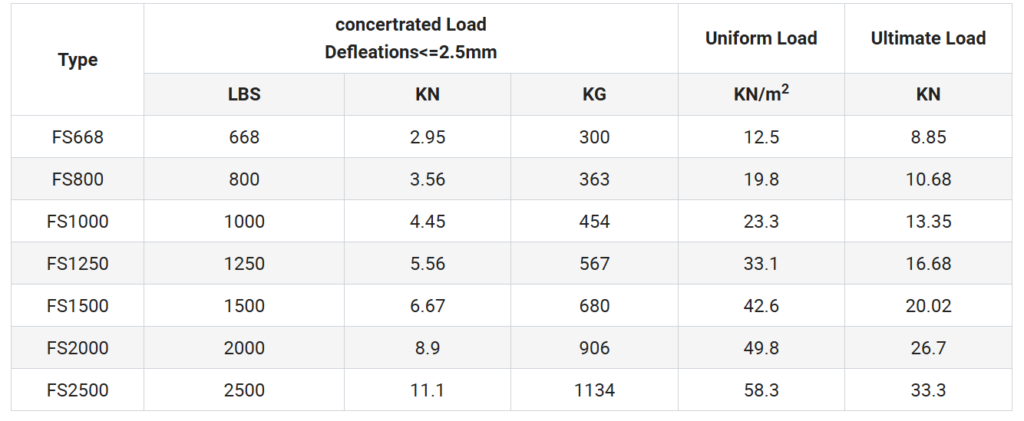Click the KG sub-header cell

[594, 95]
